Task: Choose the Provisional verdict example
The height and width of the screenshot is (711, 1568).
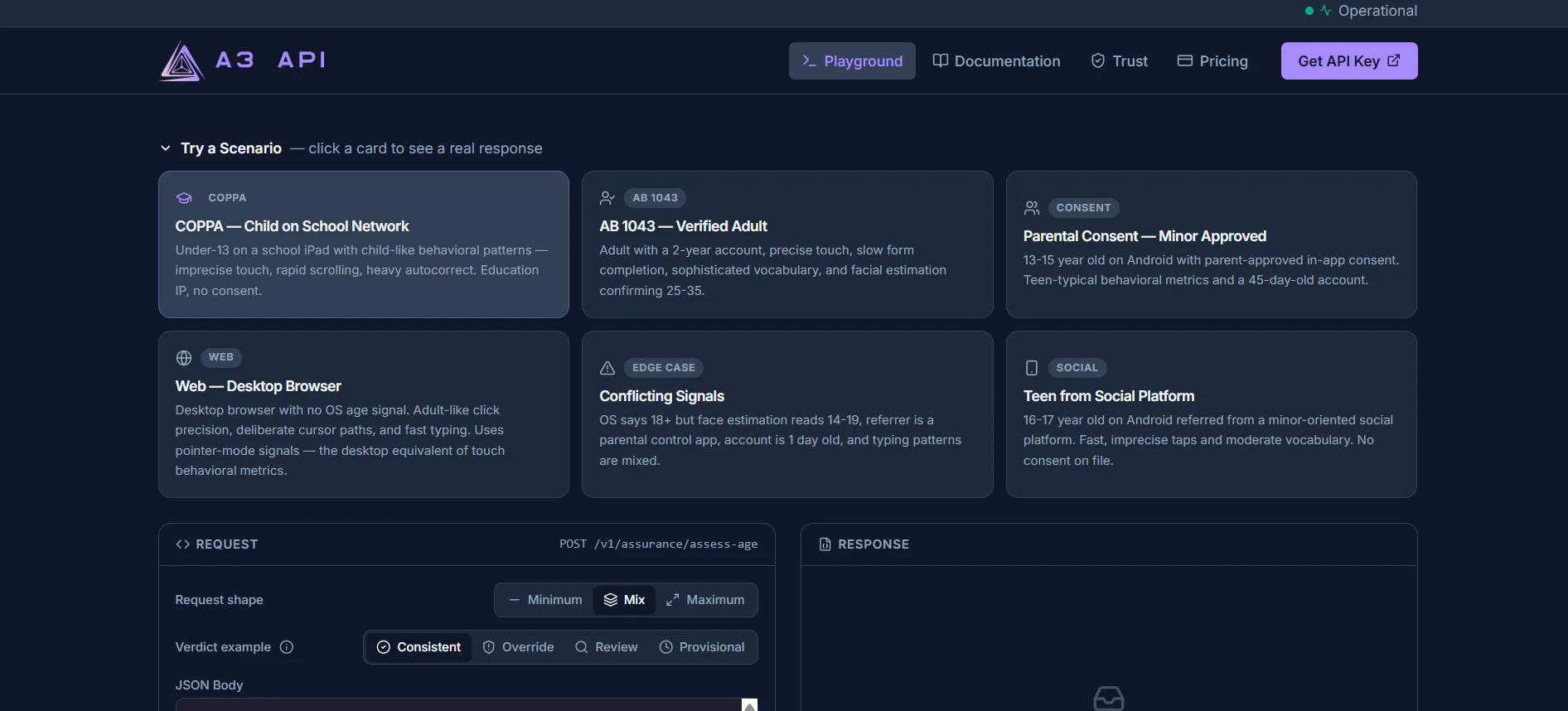Action: (x=702, y=647)
